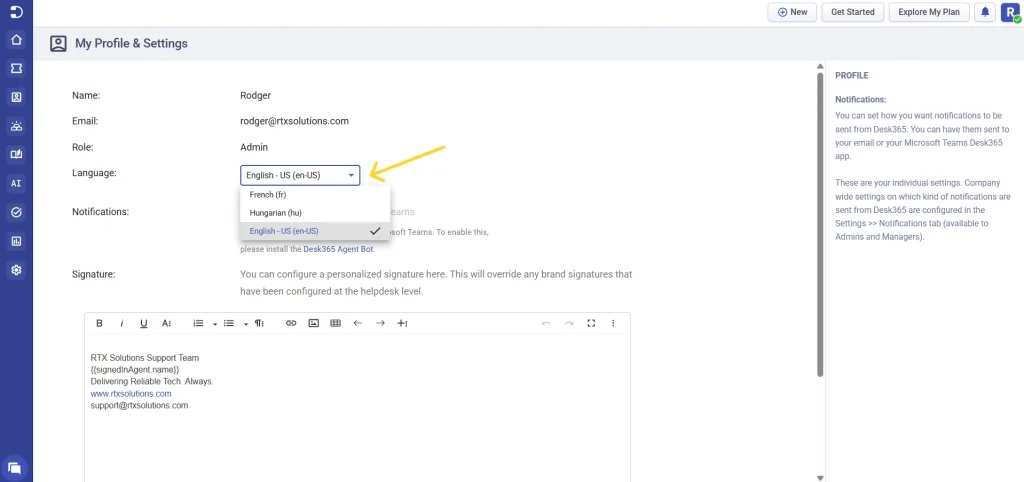The height and width of the screenshot is (482, 1024).
Task: Click the name value Rodger
Action: (x=255, y=95)
